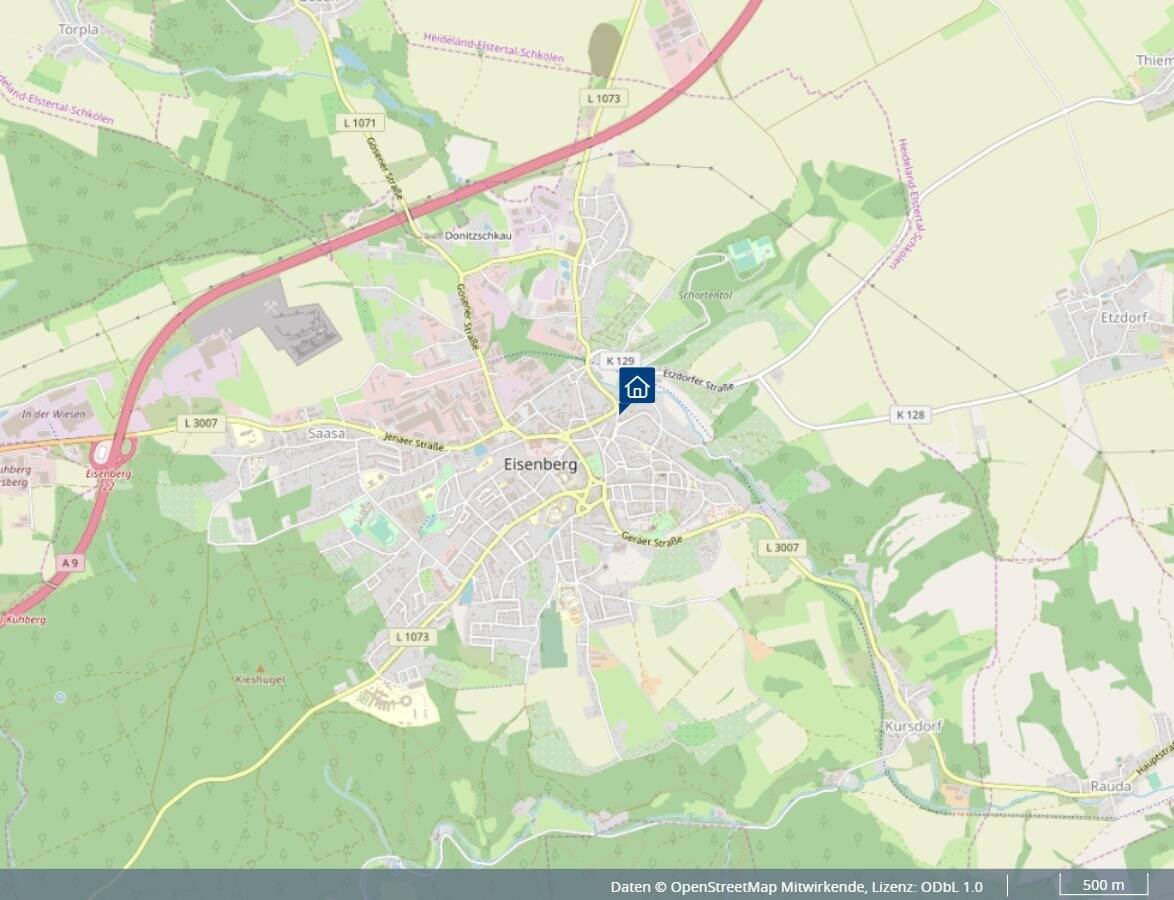Viewport: 1174px width, 900px height.
Task: Click the 500 m scale bar
Action: tap(1104, 885)
